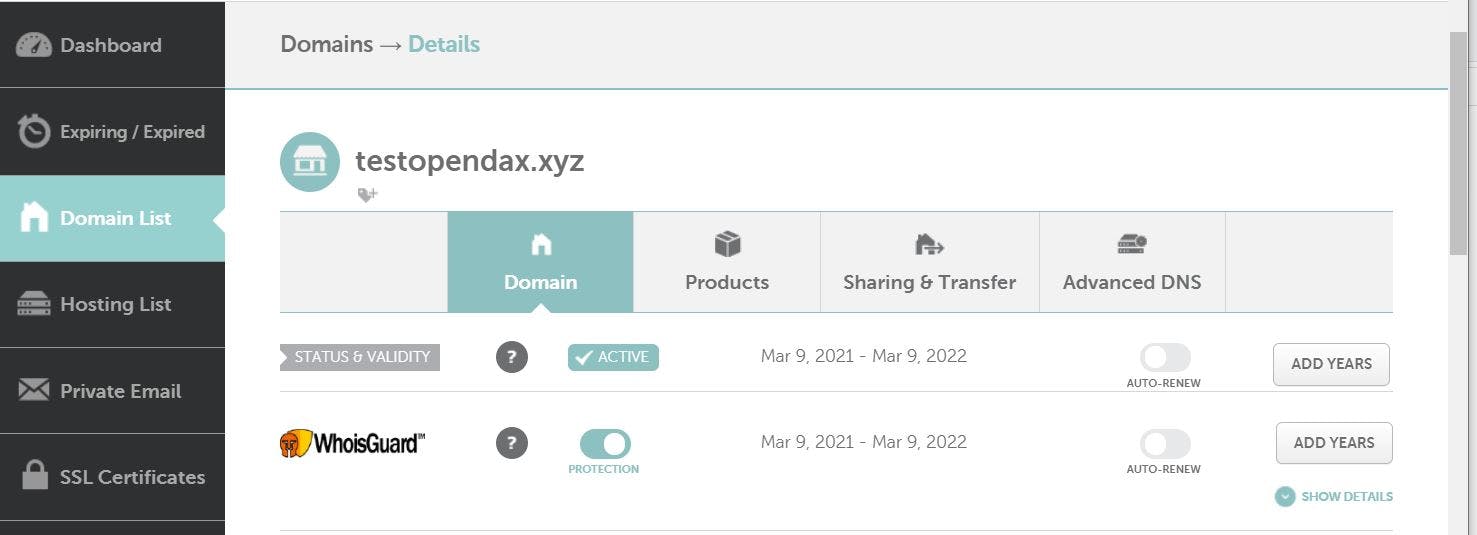Click Add Years for domain validity

(x=1331, y=364)
